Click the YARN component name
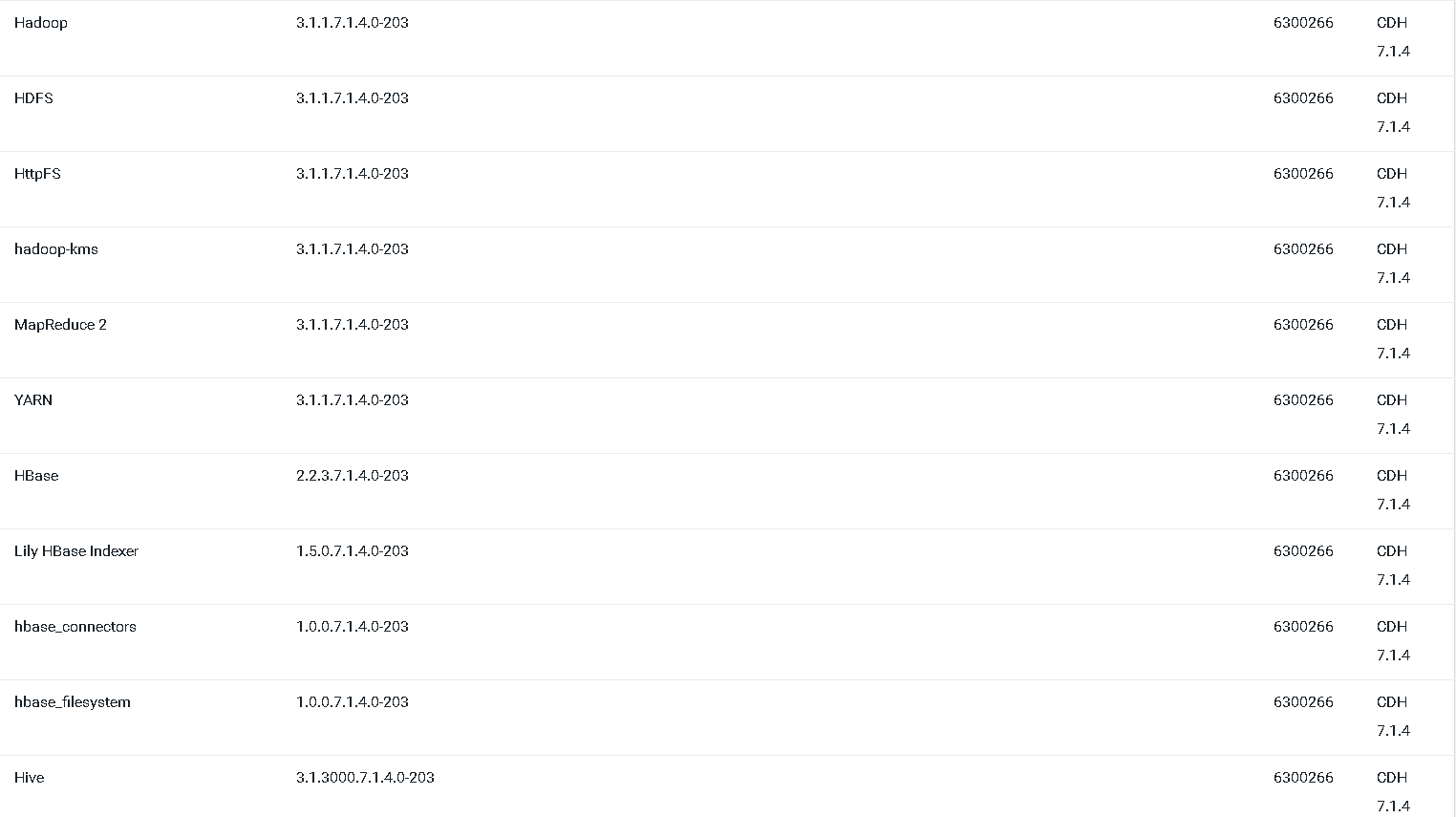The height and width of the screenshot is (817, 1456). tap(33, 400)
